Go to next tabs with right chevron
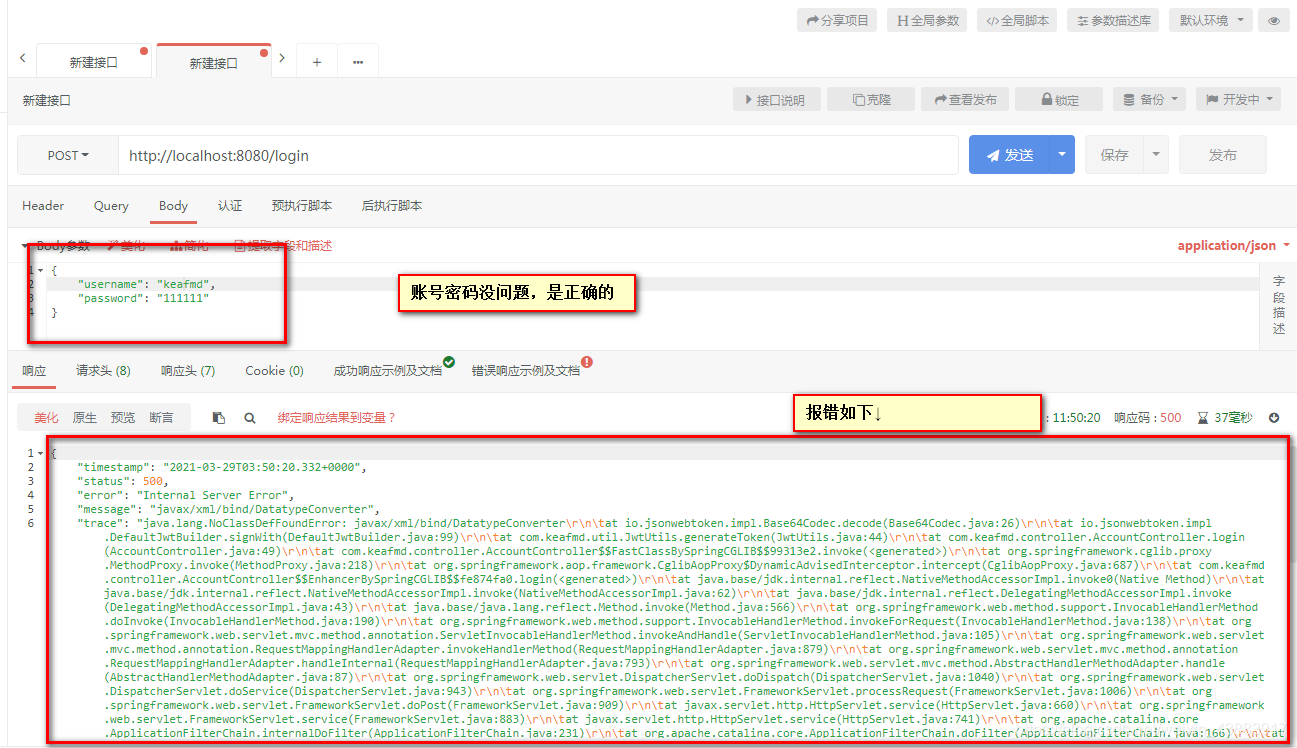This screenshot has height=748, width=1297. coord(282,59)
